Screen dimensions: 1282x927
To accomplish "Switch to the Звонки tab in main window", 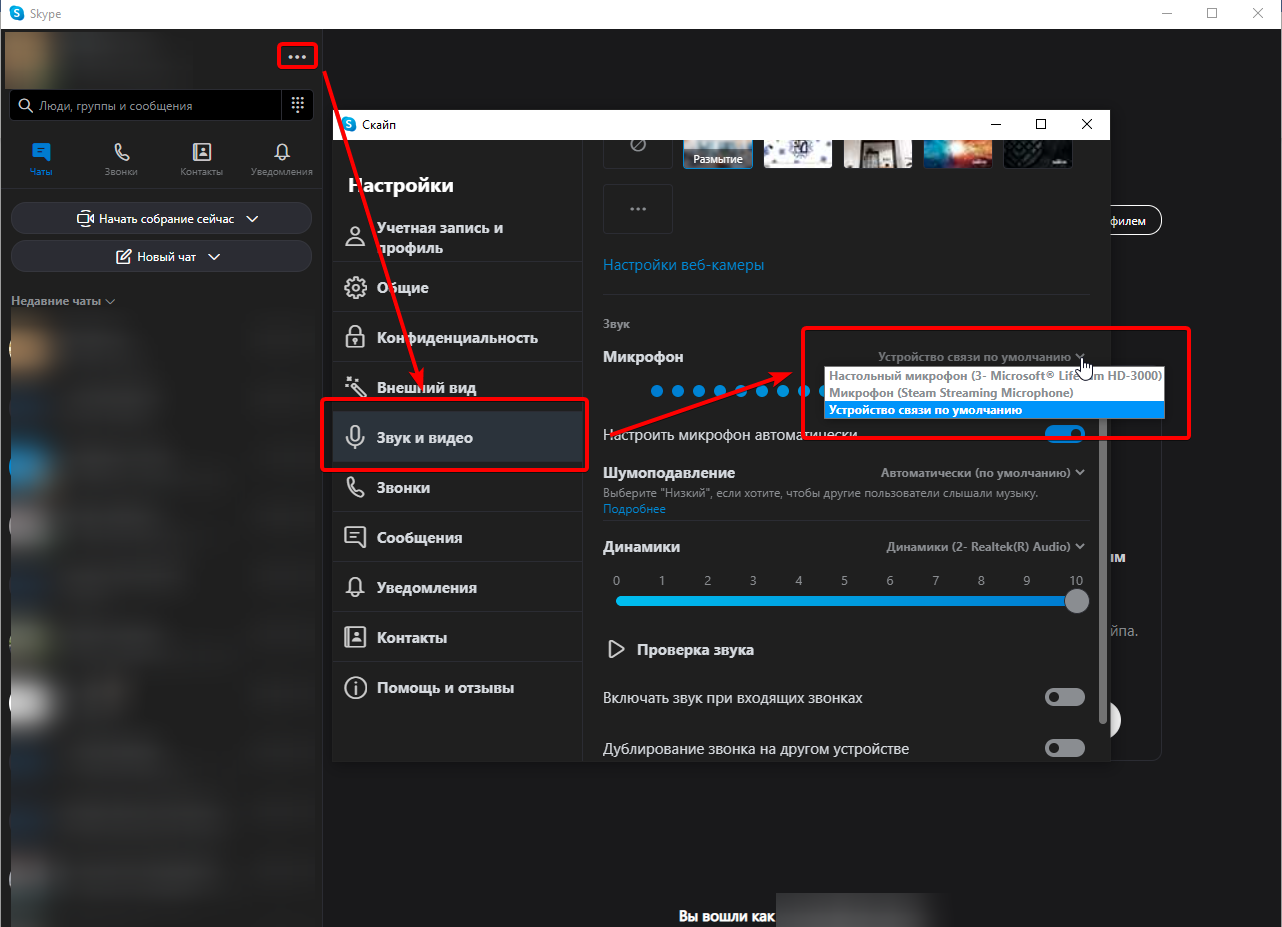I will (121, 159).
